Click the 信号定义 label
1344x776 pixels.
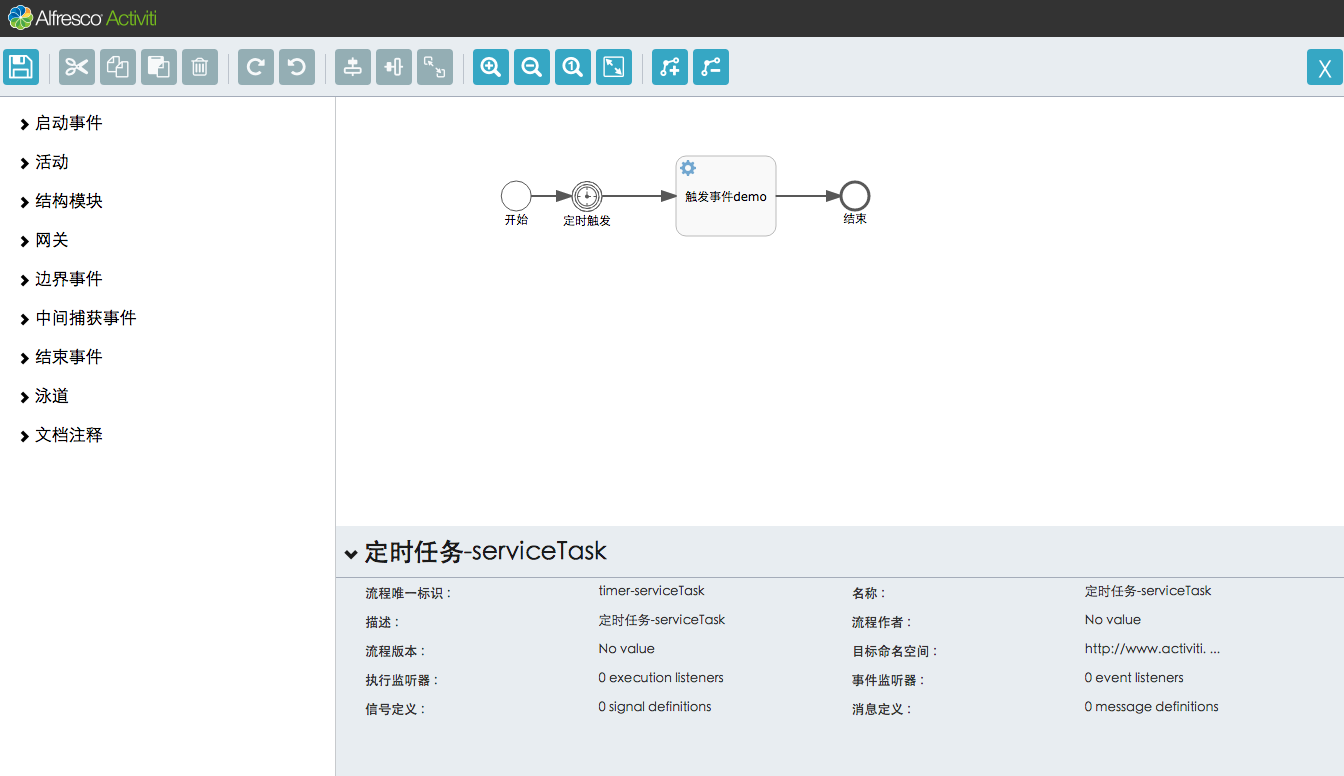pos(396,709)
